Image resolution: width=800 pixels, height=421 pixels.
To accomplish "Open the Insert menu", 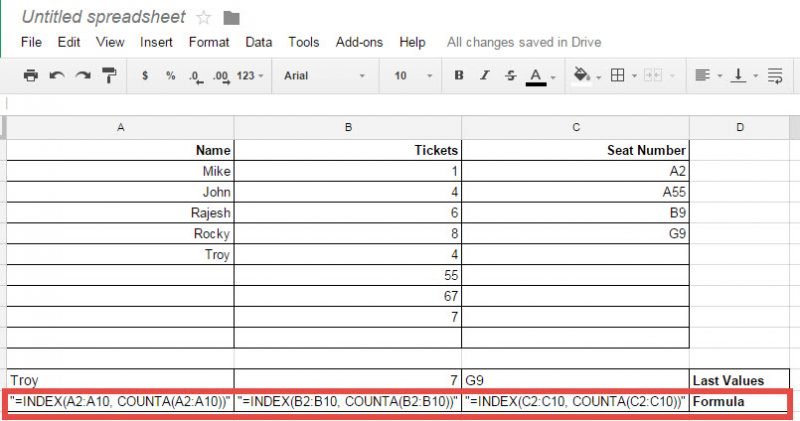I will [x=156, y=42].
